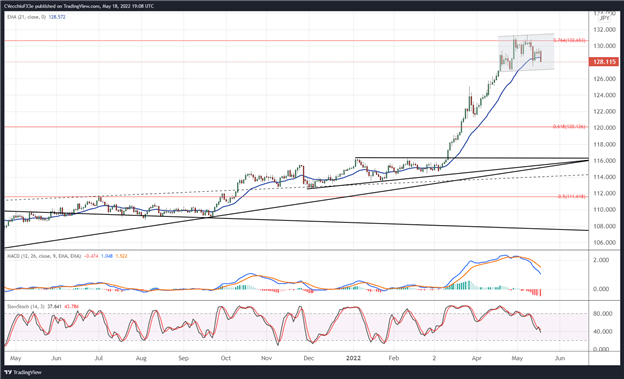This screenshot has height=379, width=624.
Task: Click the 80.000 level on SlowStoch scale
Action: [603, 314]
